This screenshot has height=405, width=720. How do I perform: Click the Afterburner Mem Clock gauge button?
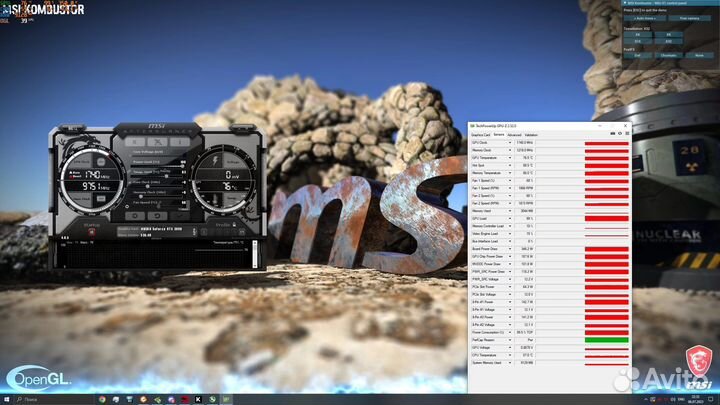[101, 198]
